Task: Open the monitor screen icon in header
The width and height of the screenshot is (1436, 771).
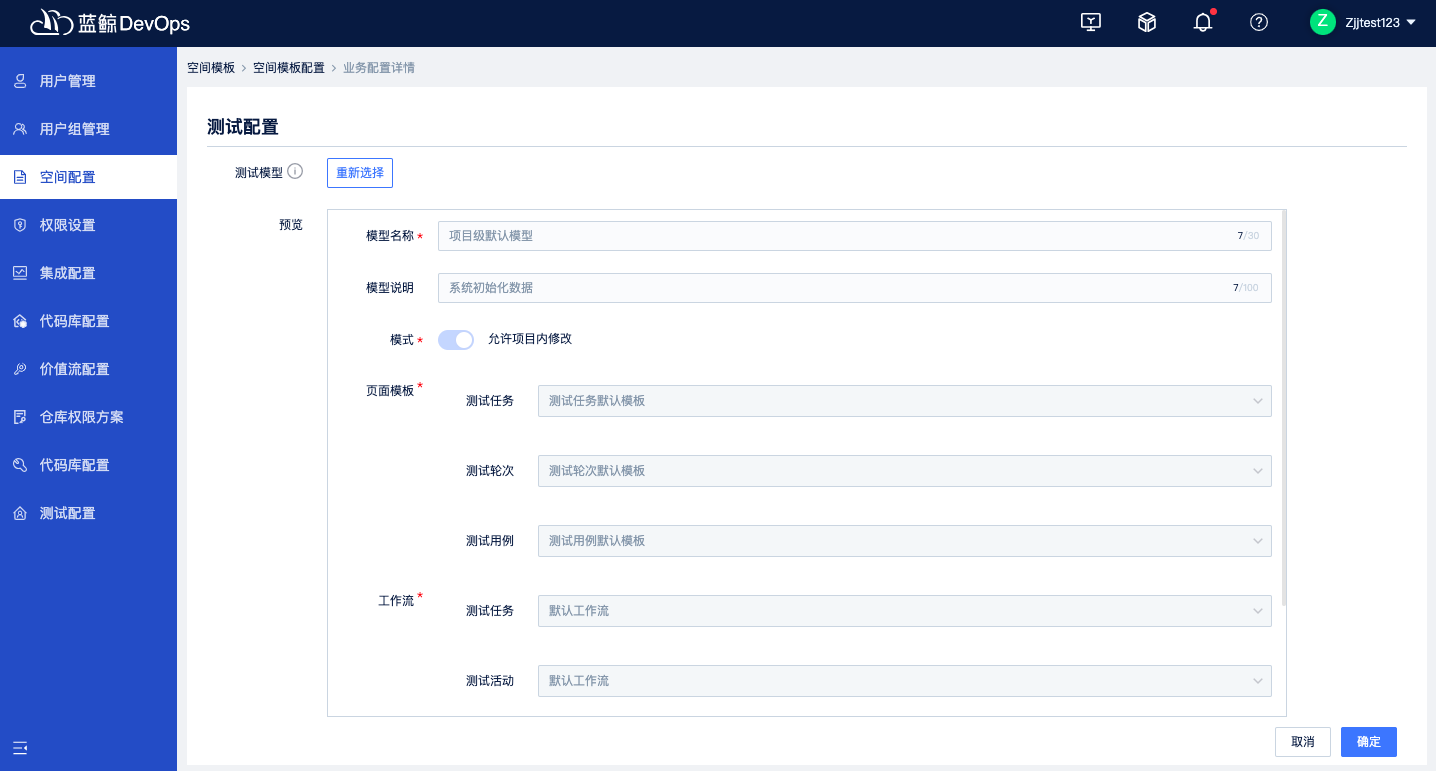Action: tap(1091, 22)
